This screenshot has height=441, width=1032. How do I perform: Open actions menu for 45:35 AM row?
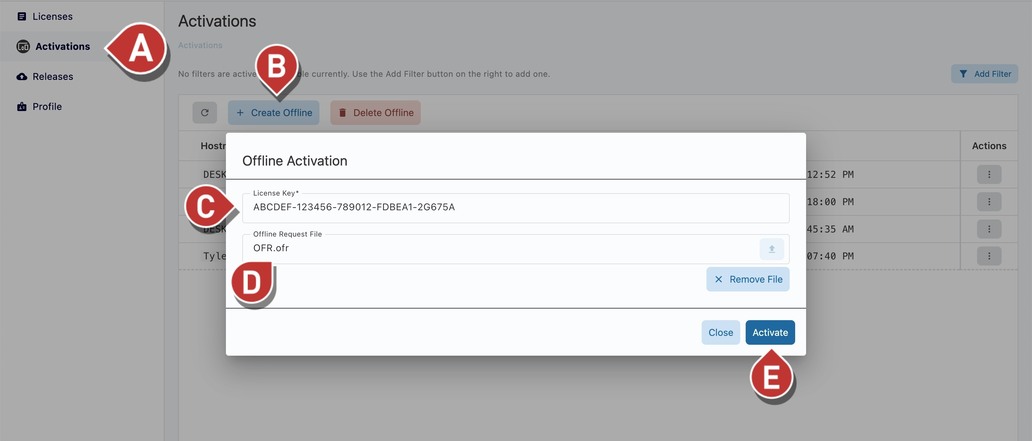(989, 229)
